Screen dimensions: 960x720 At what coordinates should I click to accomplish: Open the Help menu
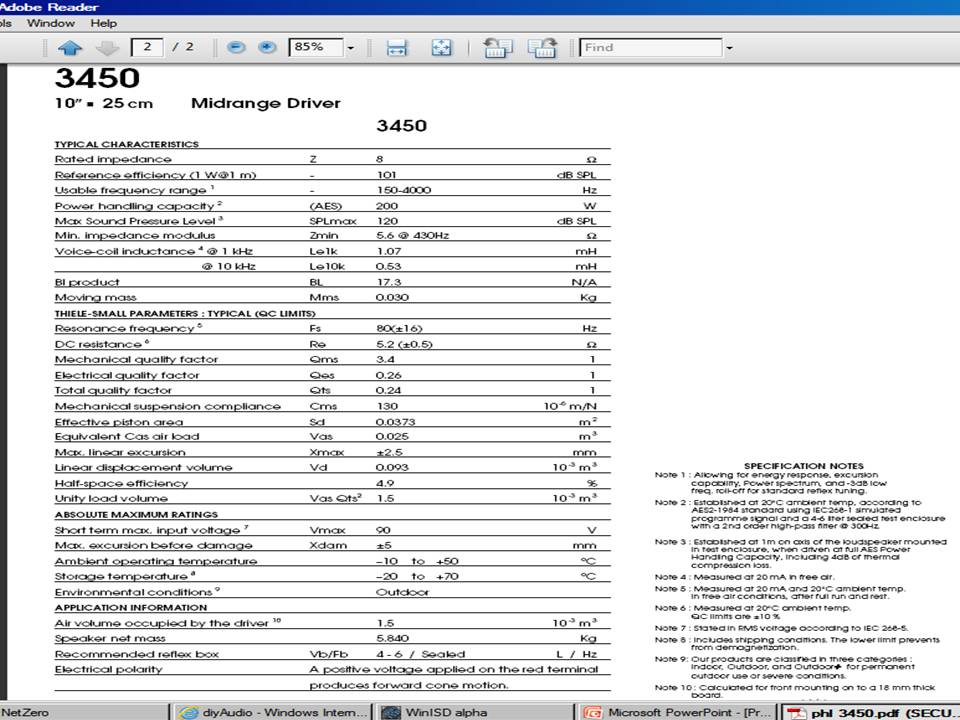point(103,23)
